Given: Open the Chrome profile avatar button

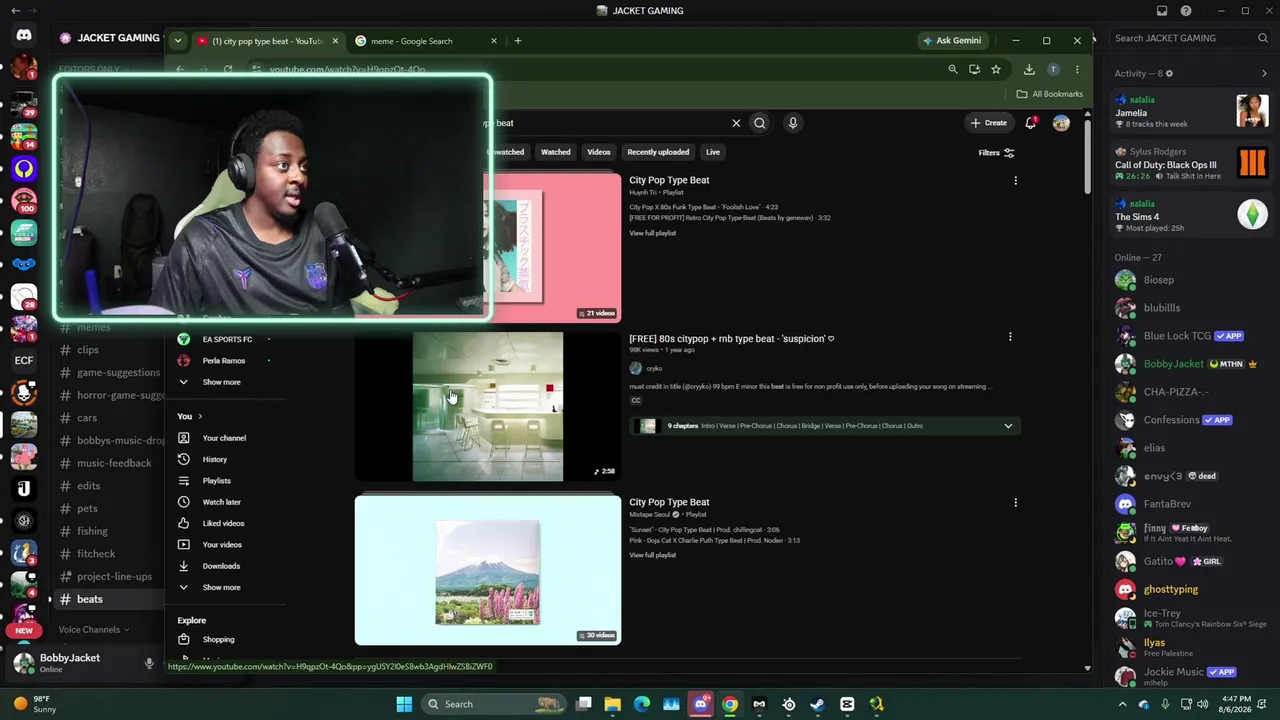Looking at the screenshot, I should [1053, 69].
